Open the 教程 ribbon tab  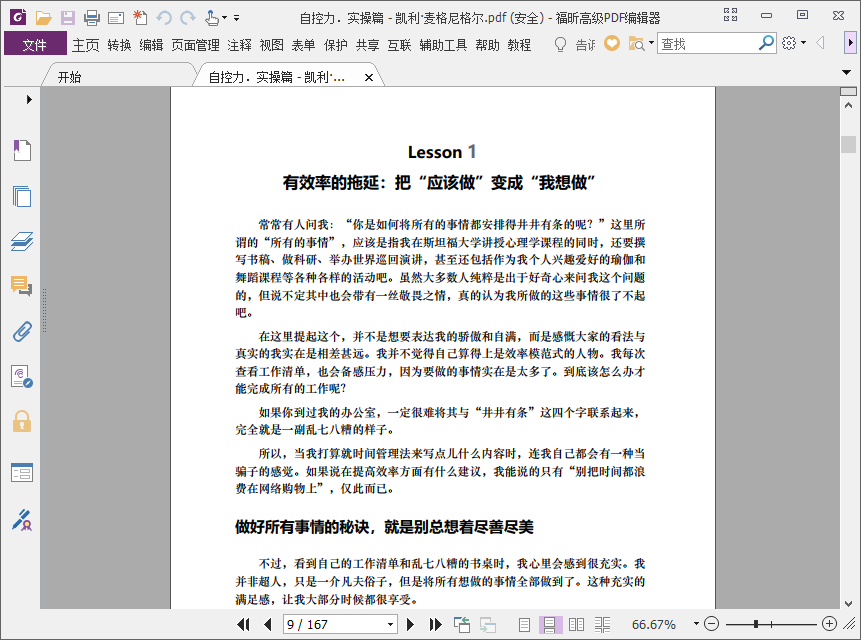tap(519, 45)
